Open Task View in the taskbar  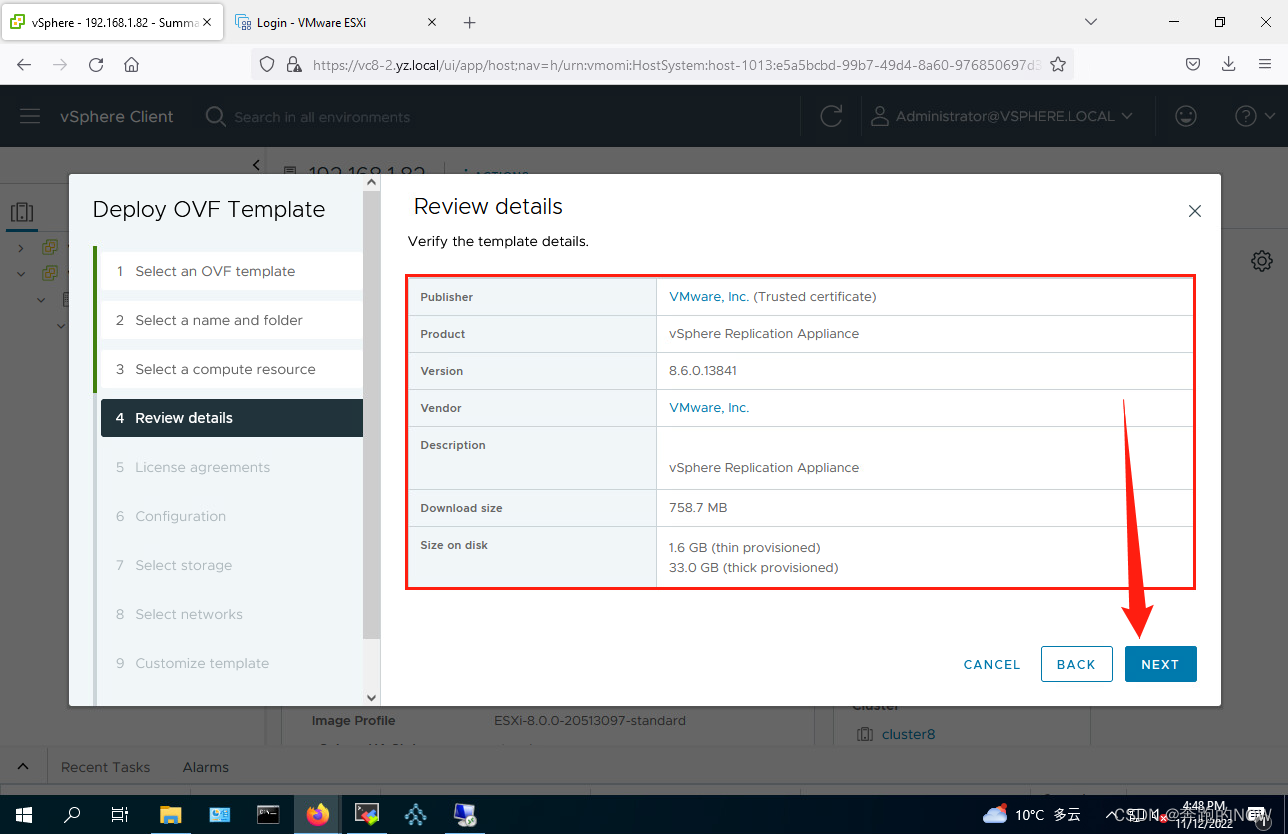click(x=120, y=814)
